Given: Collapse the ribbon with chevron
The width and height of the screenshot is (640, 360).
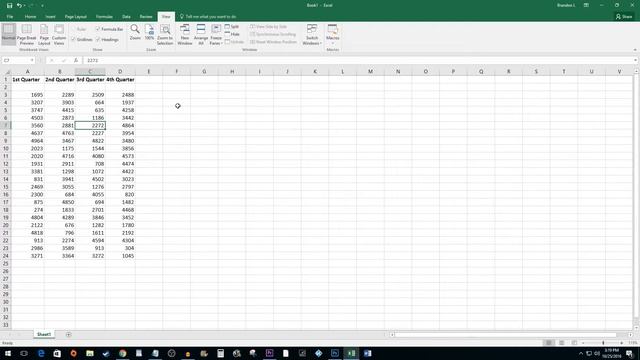Looking at the screenshot, I should pos(635,50).
